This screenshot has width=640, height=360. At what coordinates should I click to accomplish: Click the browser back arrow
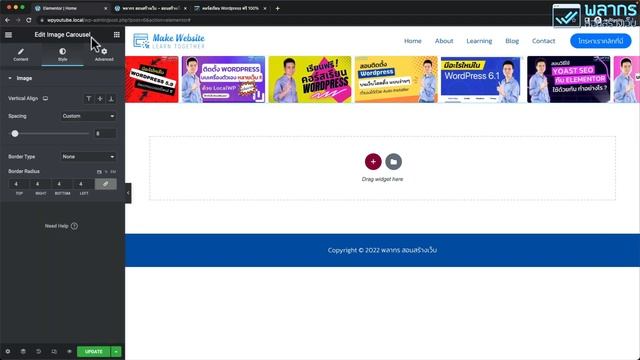pyautogui.click(x=7, y=20)
